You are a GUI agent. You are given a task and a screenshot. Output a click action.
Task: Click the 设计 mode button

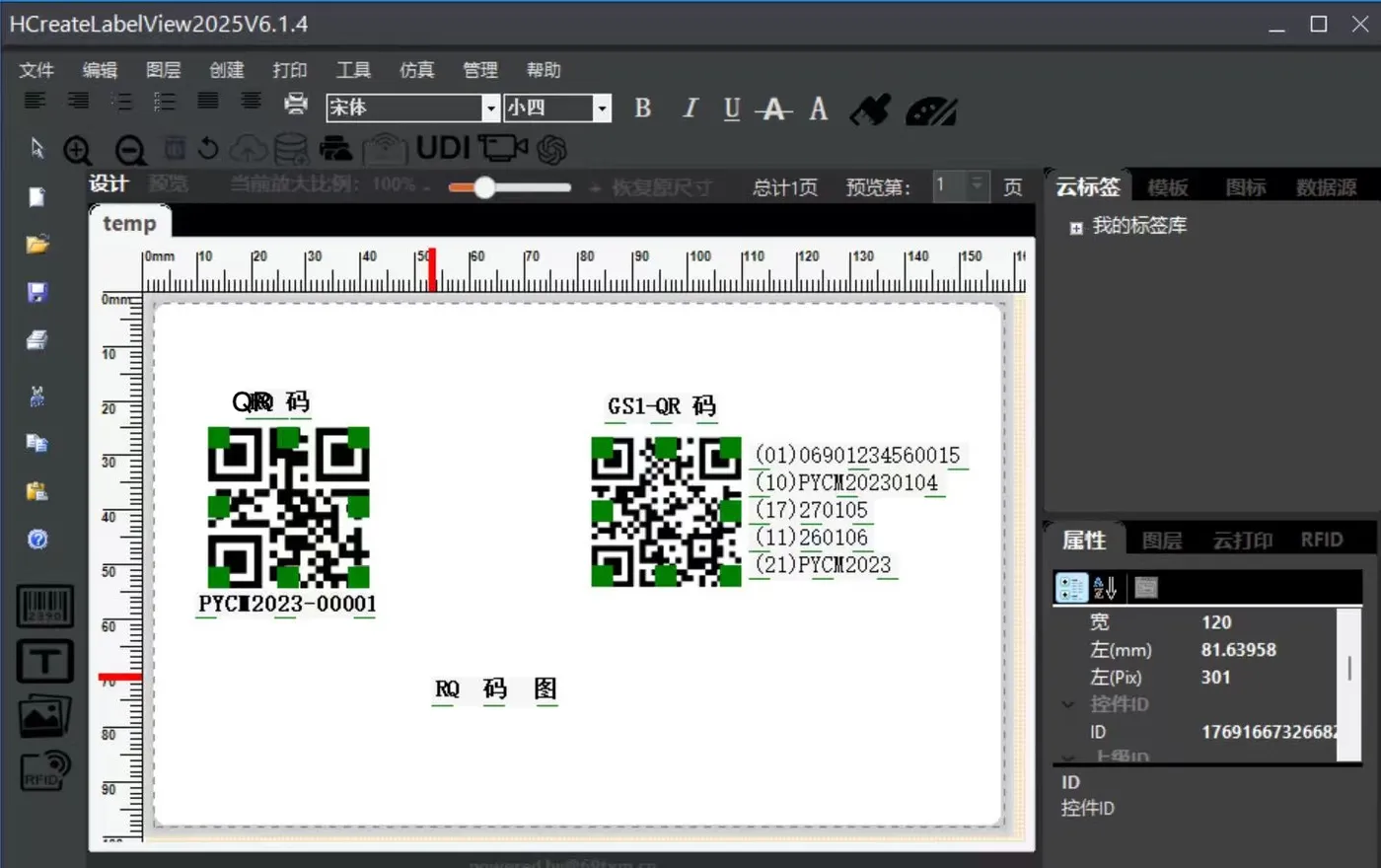coord(109,184)
